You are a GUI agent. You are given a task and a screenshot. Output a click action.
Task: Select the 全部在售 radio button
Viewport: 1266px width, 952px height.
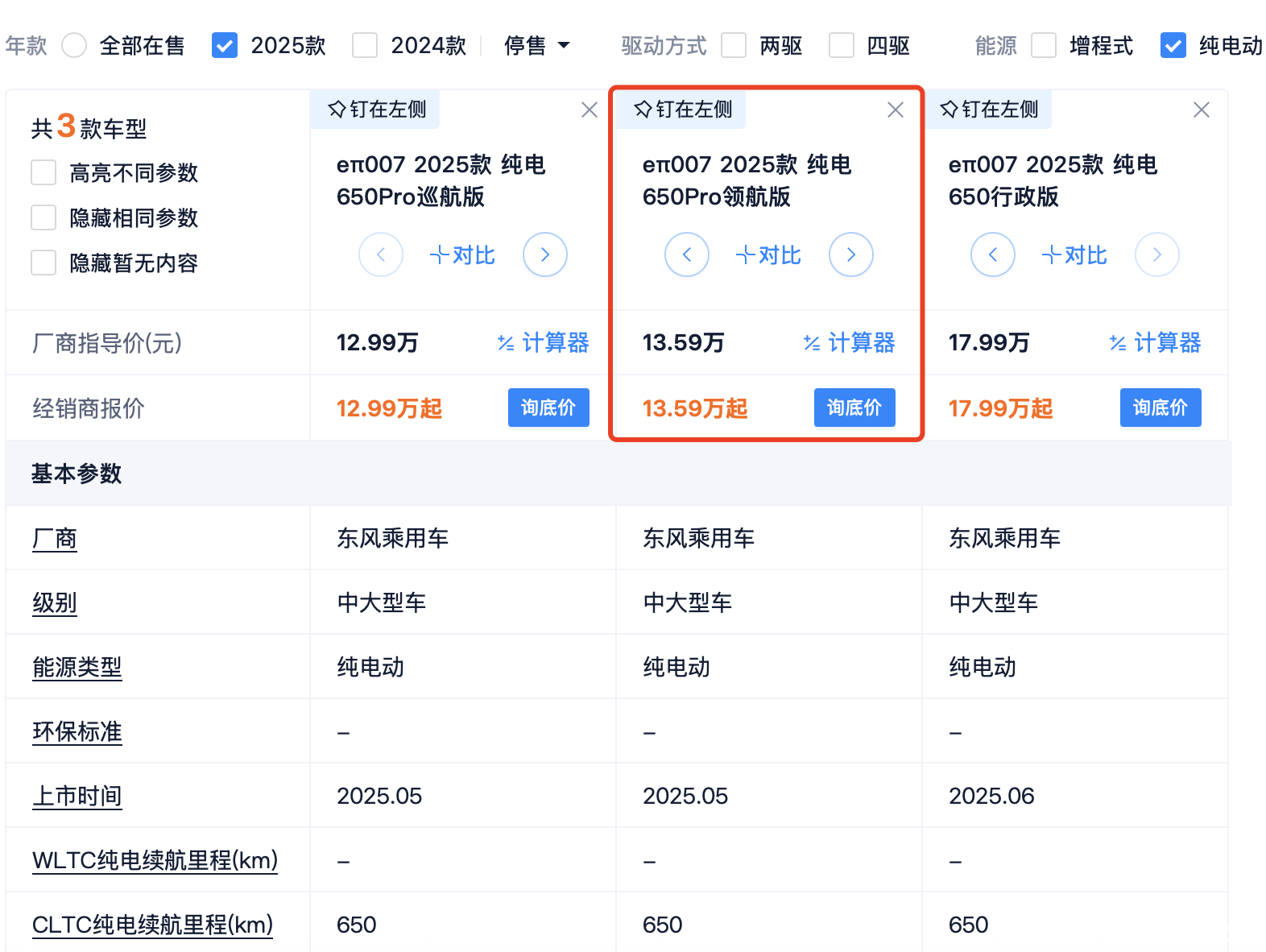[x=74, y=45]
